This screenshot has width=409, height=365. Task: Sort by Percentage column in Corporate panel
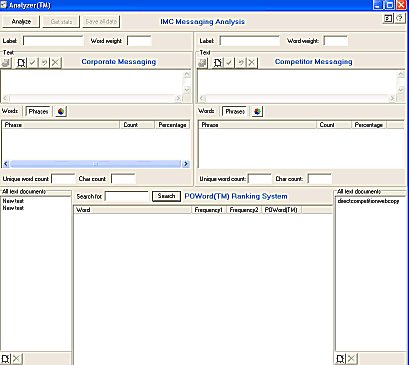pos(172,125)
